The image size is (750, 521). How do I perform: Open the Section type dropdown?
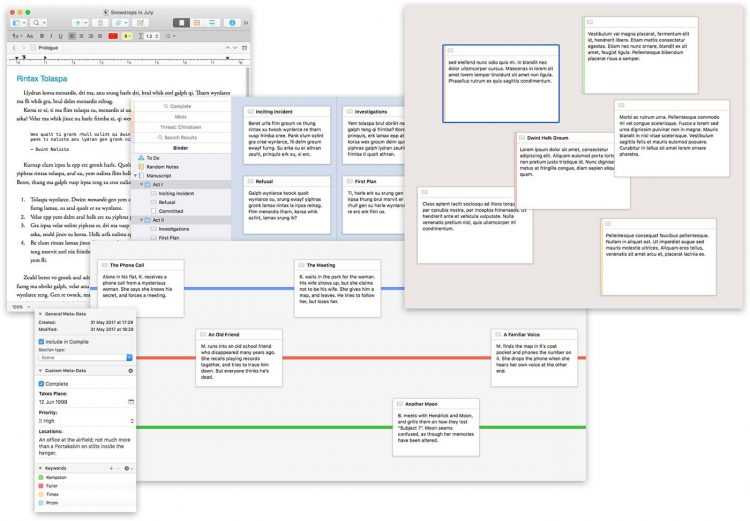click(x=86, y=357)
